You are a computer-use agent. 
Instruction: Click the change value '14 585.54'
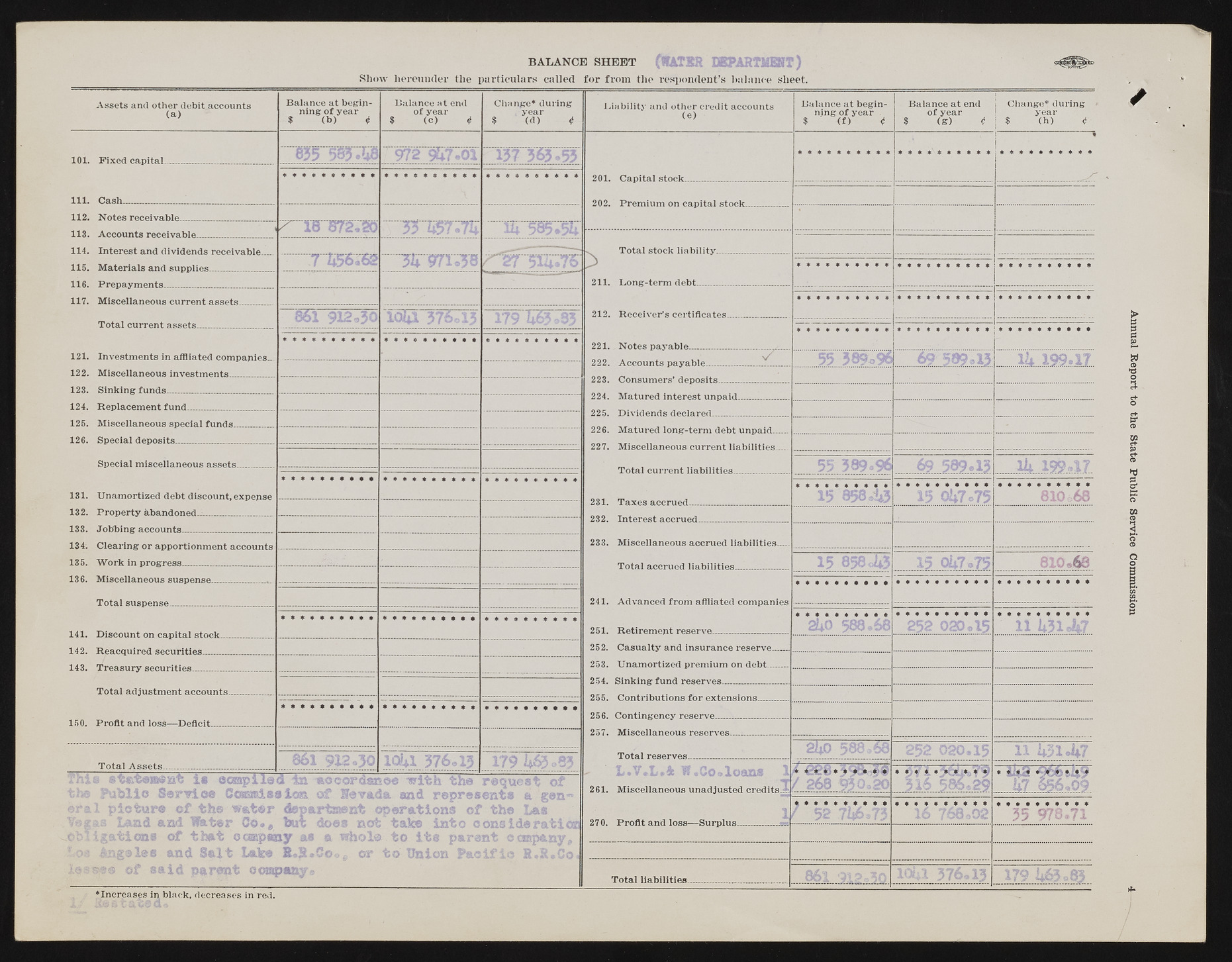pyautogui.click(x=540, y=229)
